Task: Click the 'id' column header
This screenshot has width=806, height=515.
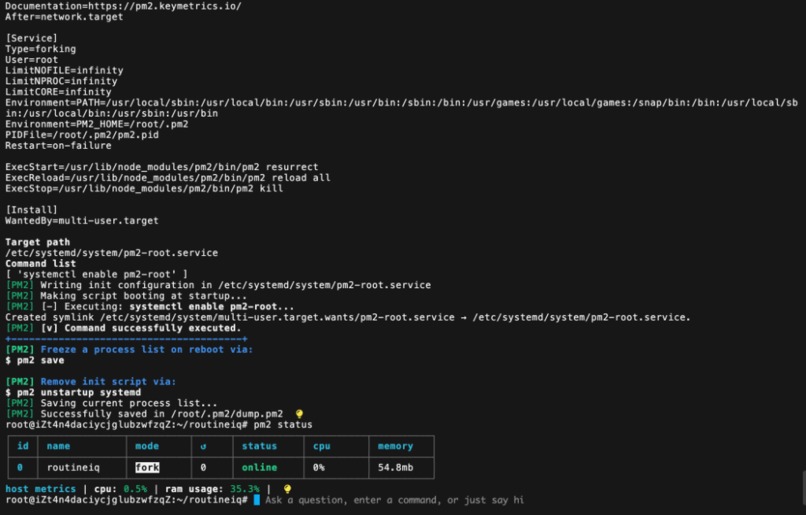Action: (x=23, y=446)
